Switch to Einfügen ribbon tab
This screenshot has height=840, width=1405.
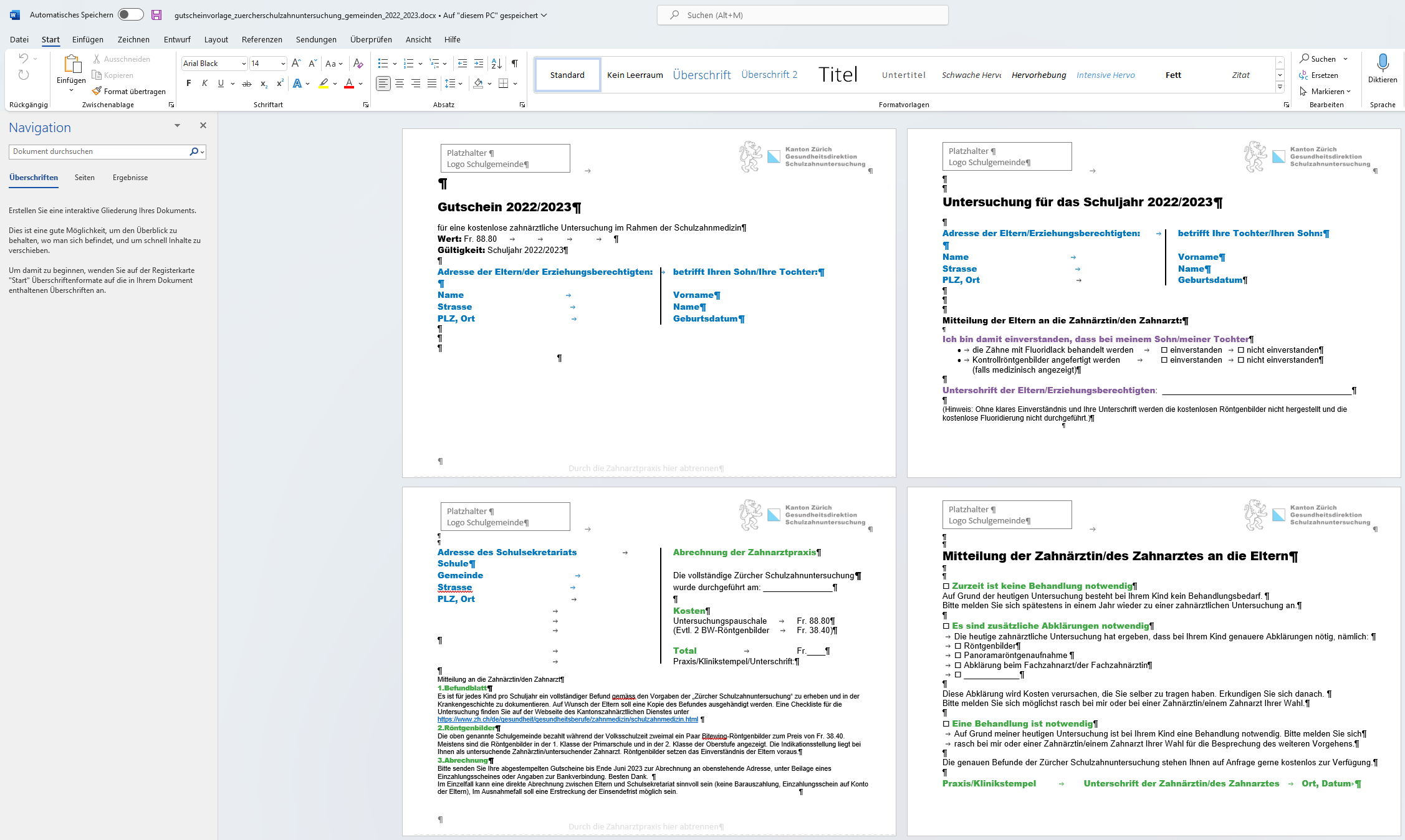tap(88, 39)
